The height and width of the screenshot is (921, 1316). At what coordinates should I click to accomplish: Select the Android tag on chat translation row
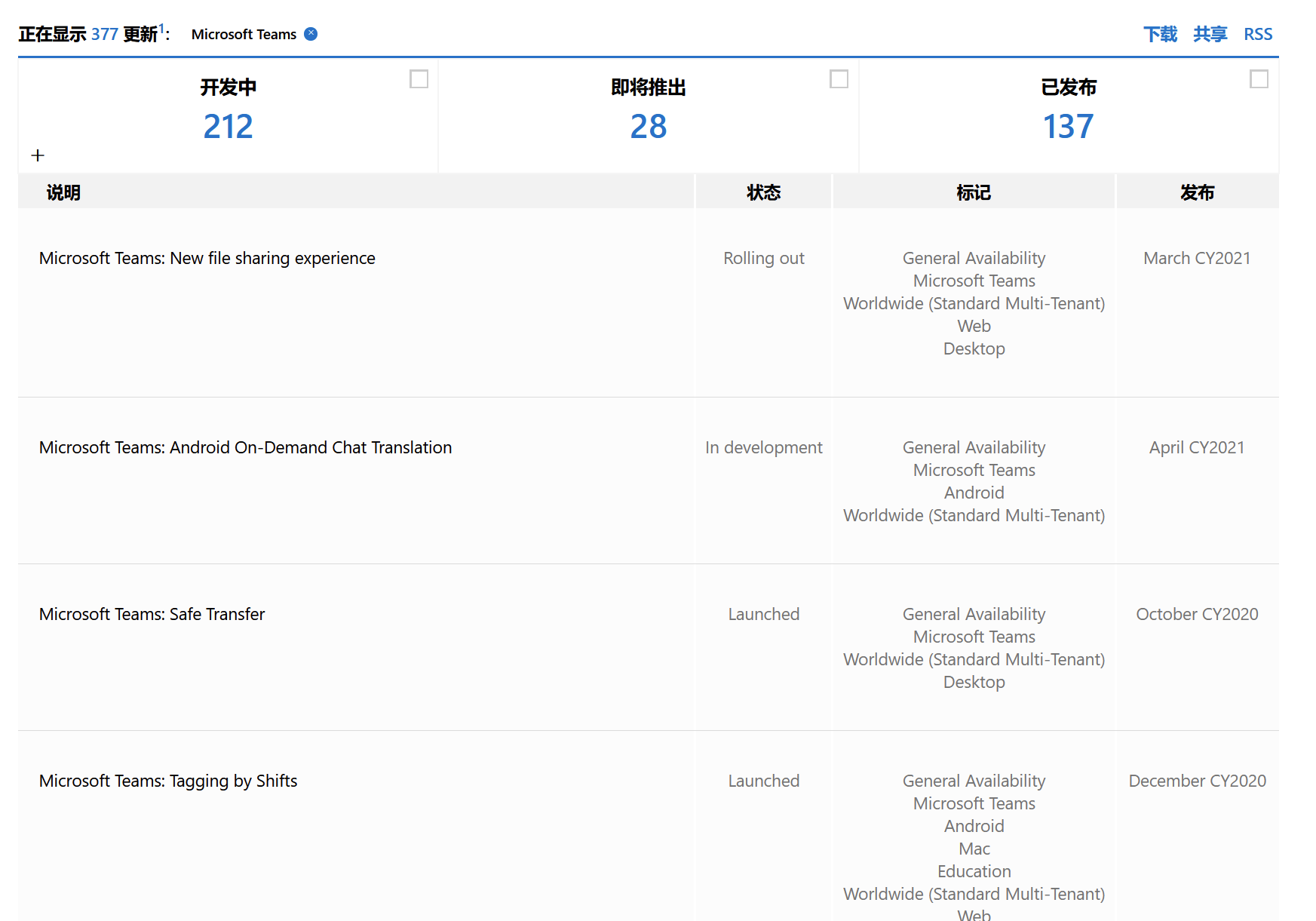coord(974,493)
